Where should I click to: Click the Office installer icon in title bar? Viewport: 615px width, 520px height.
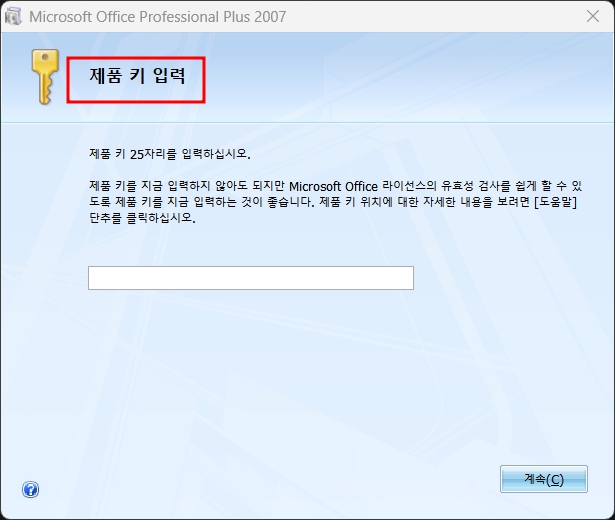13,16
